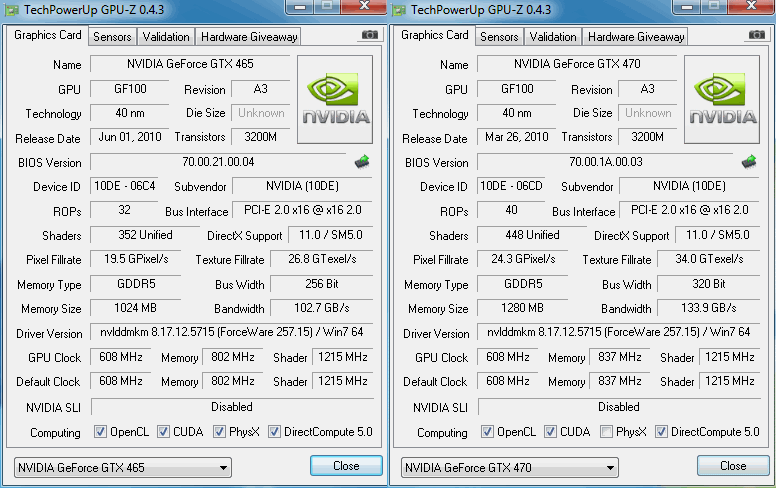Open Hardware Giveaway tab in GTX 470 window
The width and height of the screenshot is (776, 488).
[636, 37]
